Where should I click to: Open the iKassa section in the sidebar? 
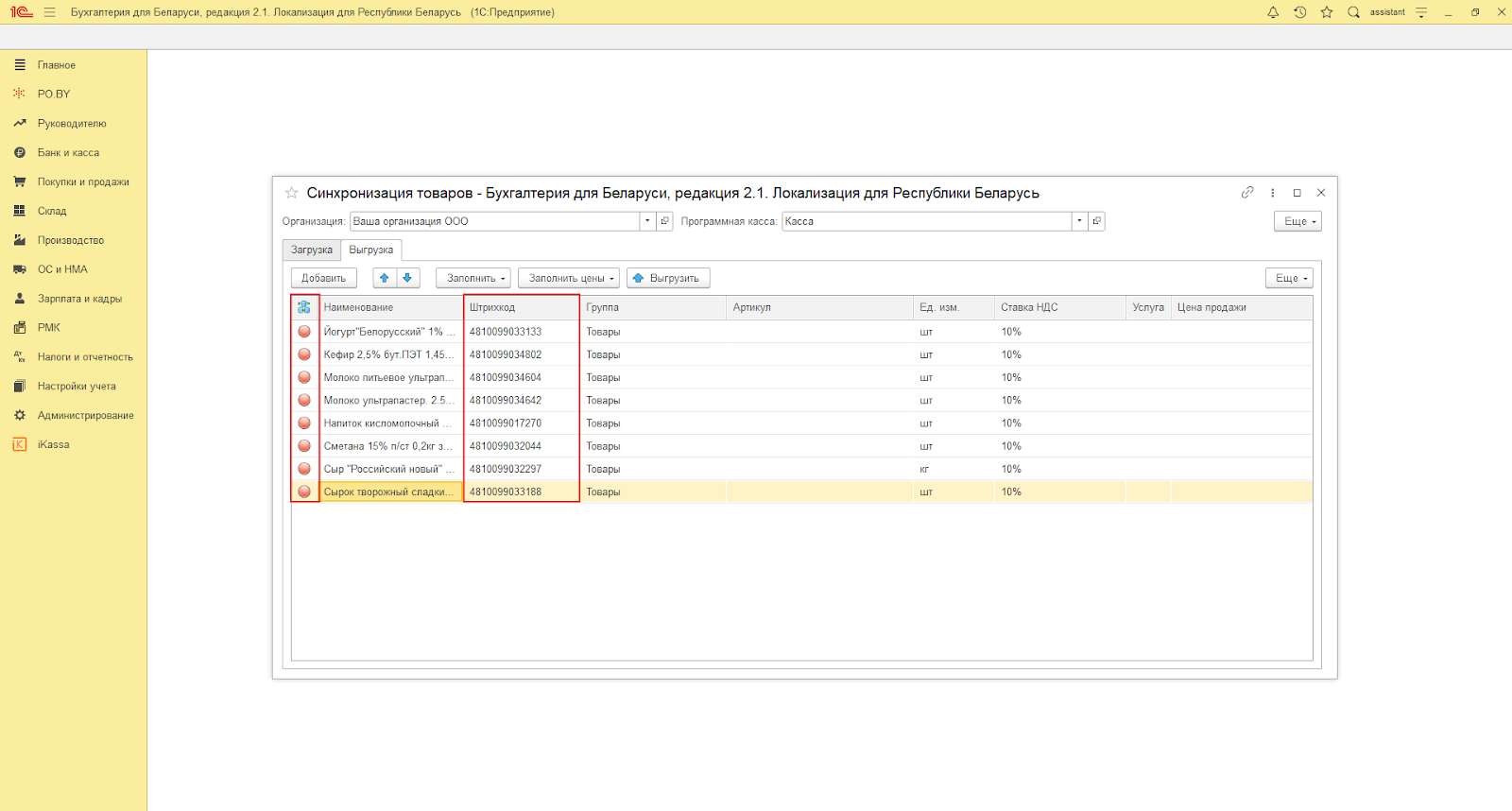point(53,445)
